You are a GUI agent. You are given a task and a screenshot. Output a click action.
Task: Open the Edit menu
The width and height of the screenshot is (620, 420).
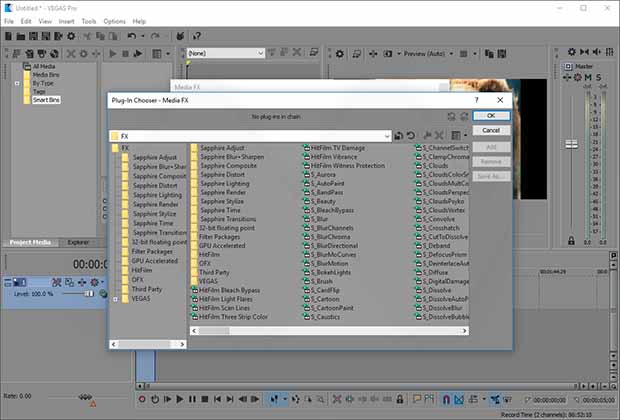point(26,21)
